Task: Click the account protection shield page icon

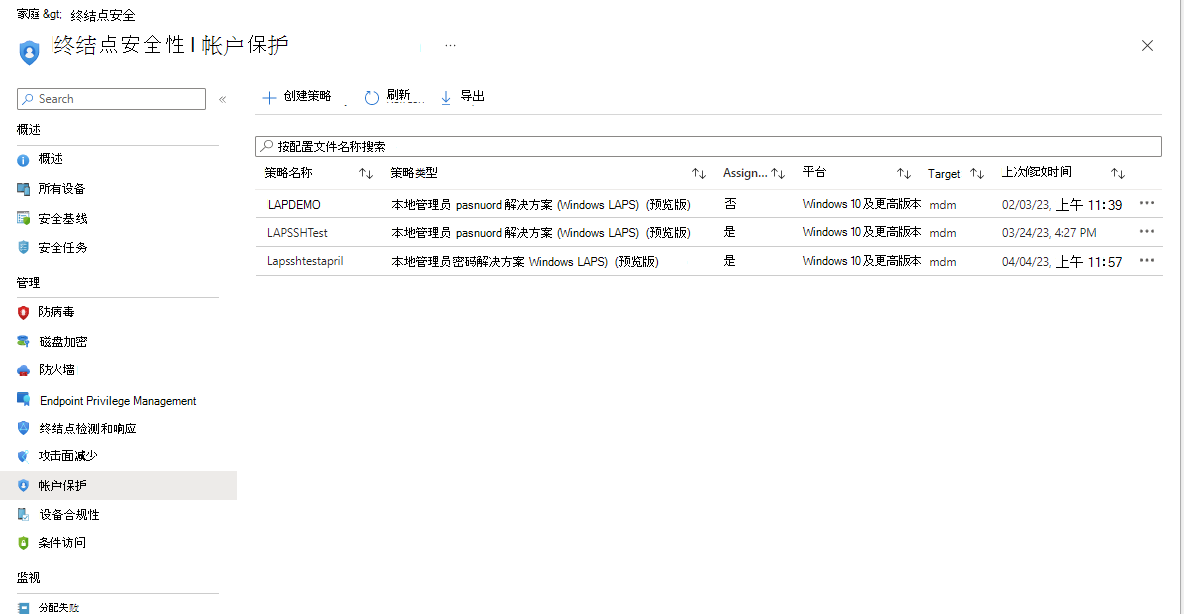Action: (x=29, y=53)
